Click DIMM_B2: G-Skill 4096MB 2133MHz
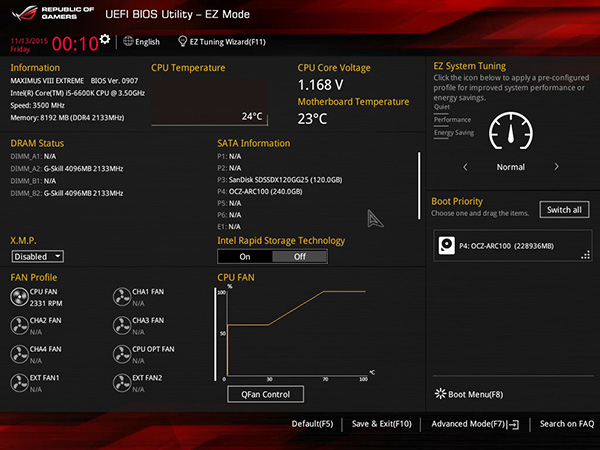 67,193
